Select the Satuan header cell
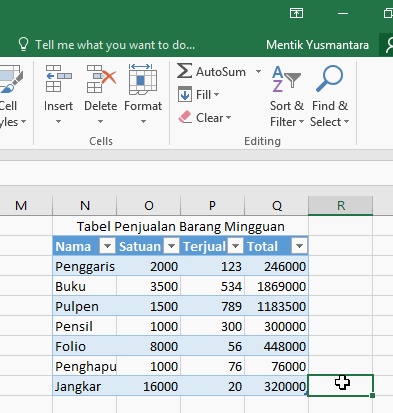The image size is (393, 413). (148, 246)
